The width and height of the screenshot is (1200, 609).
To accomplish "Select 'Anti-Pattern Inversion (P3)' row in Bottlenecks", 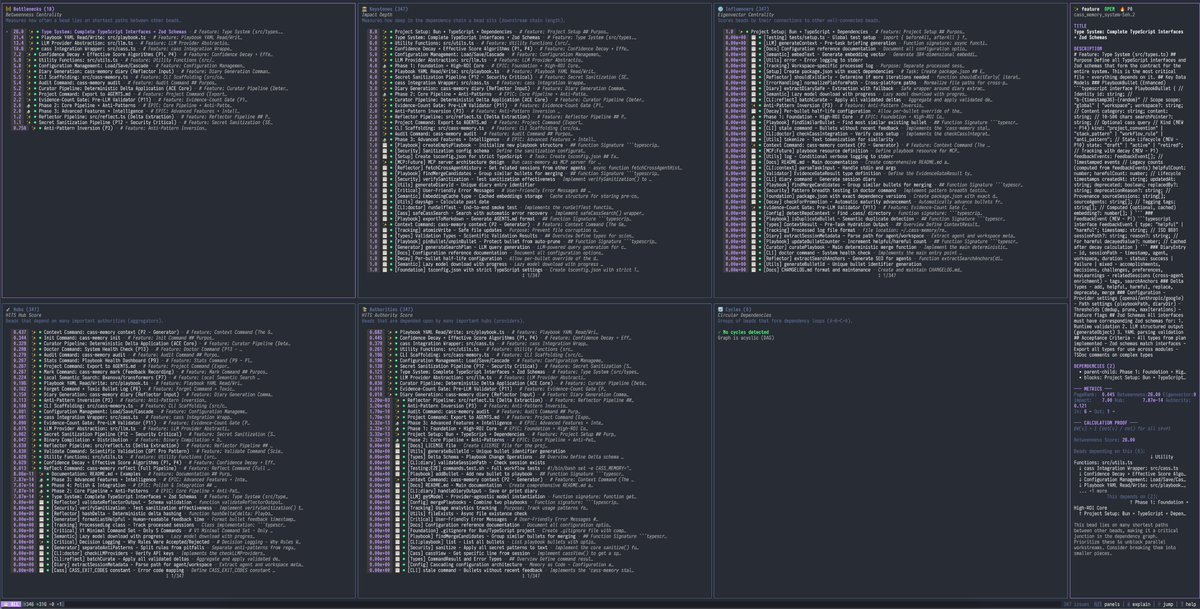I will pos(108,128).
